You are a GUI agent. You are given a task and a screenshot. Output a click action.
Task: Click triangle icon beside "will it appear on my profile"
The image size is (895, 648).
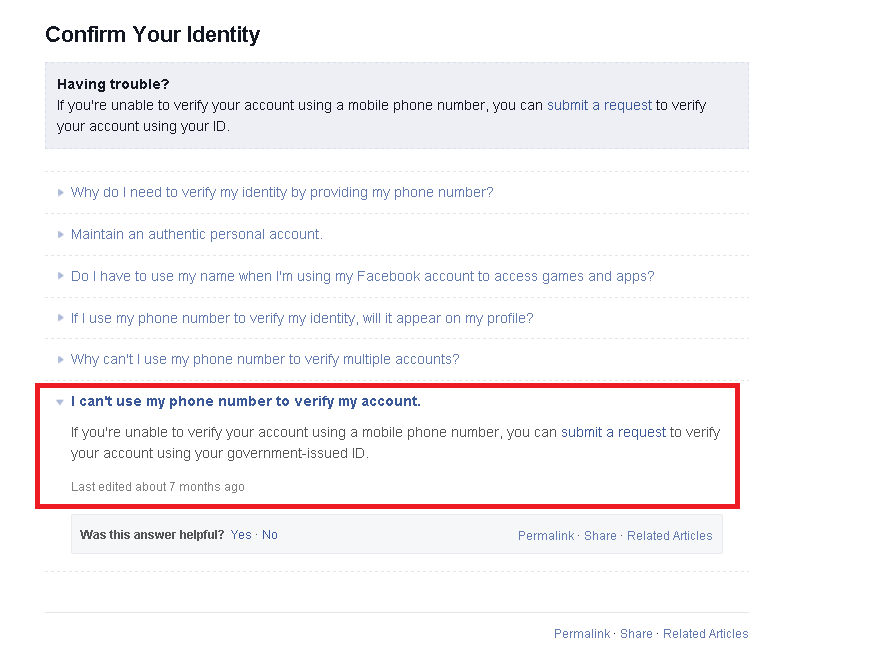(x=61, y=319)
